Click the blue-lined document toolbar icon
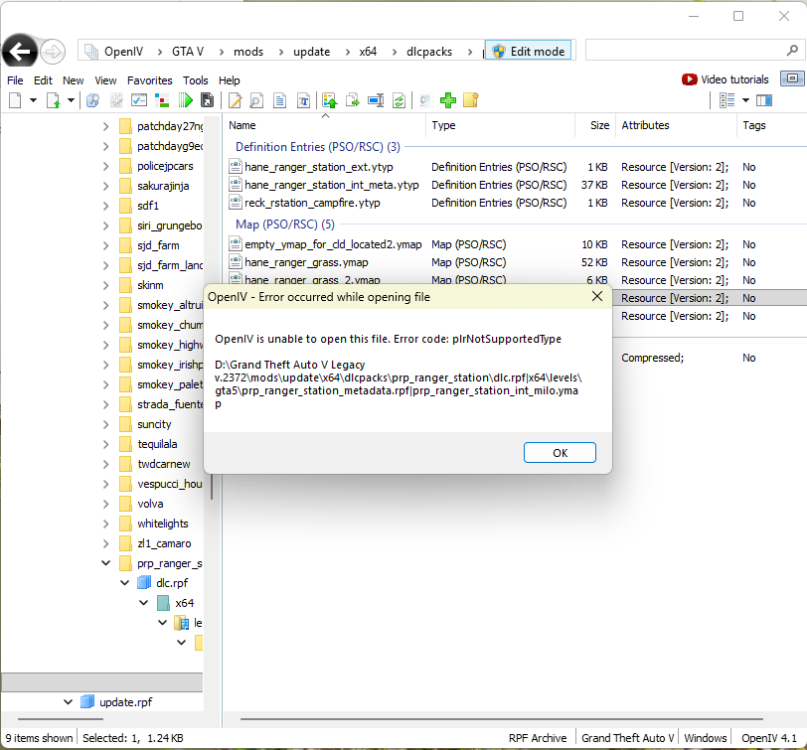 point(279,100)
